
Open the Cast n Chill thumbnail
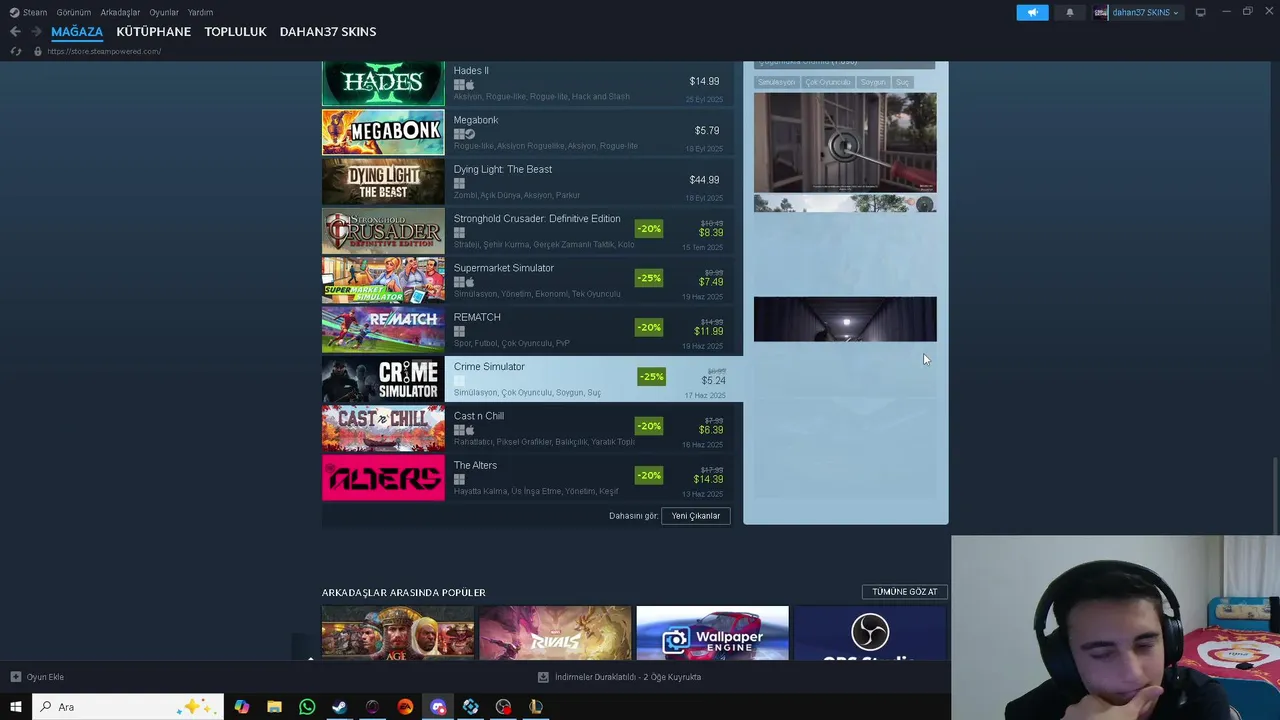click(x=383, y=428)
